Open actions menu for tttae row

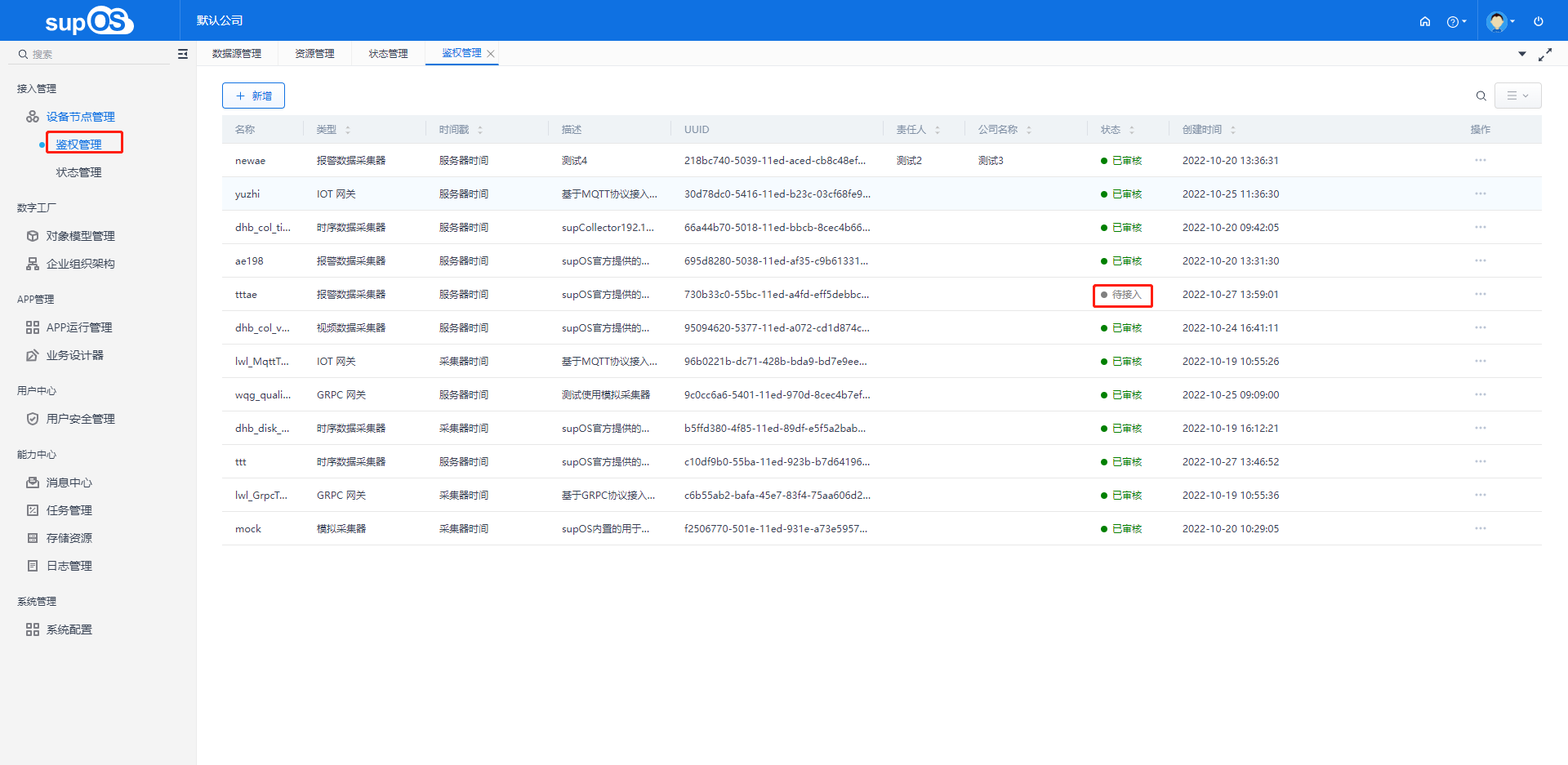coord(1480,295)
